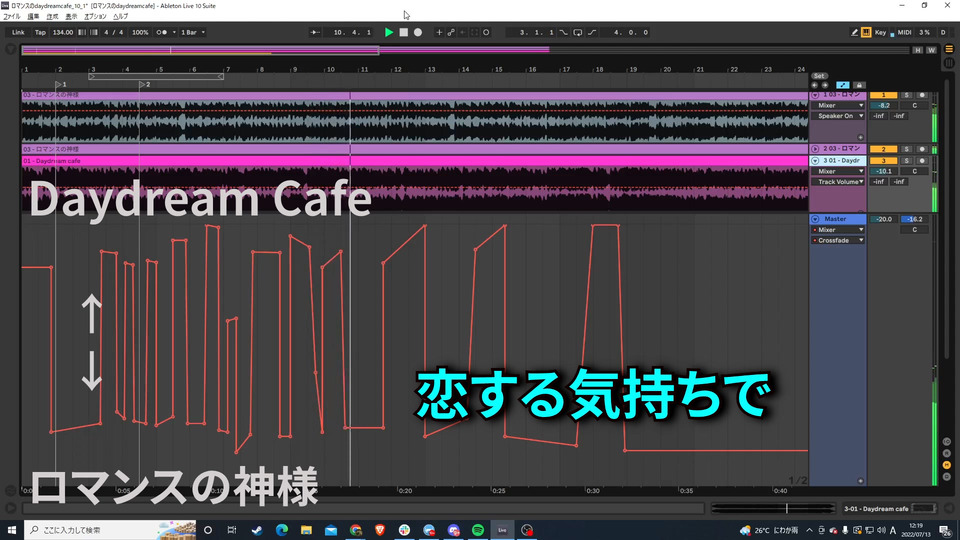Select track 1 volume value -8.2

click(x=883, y=105)
